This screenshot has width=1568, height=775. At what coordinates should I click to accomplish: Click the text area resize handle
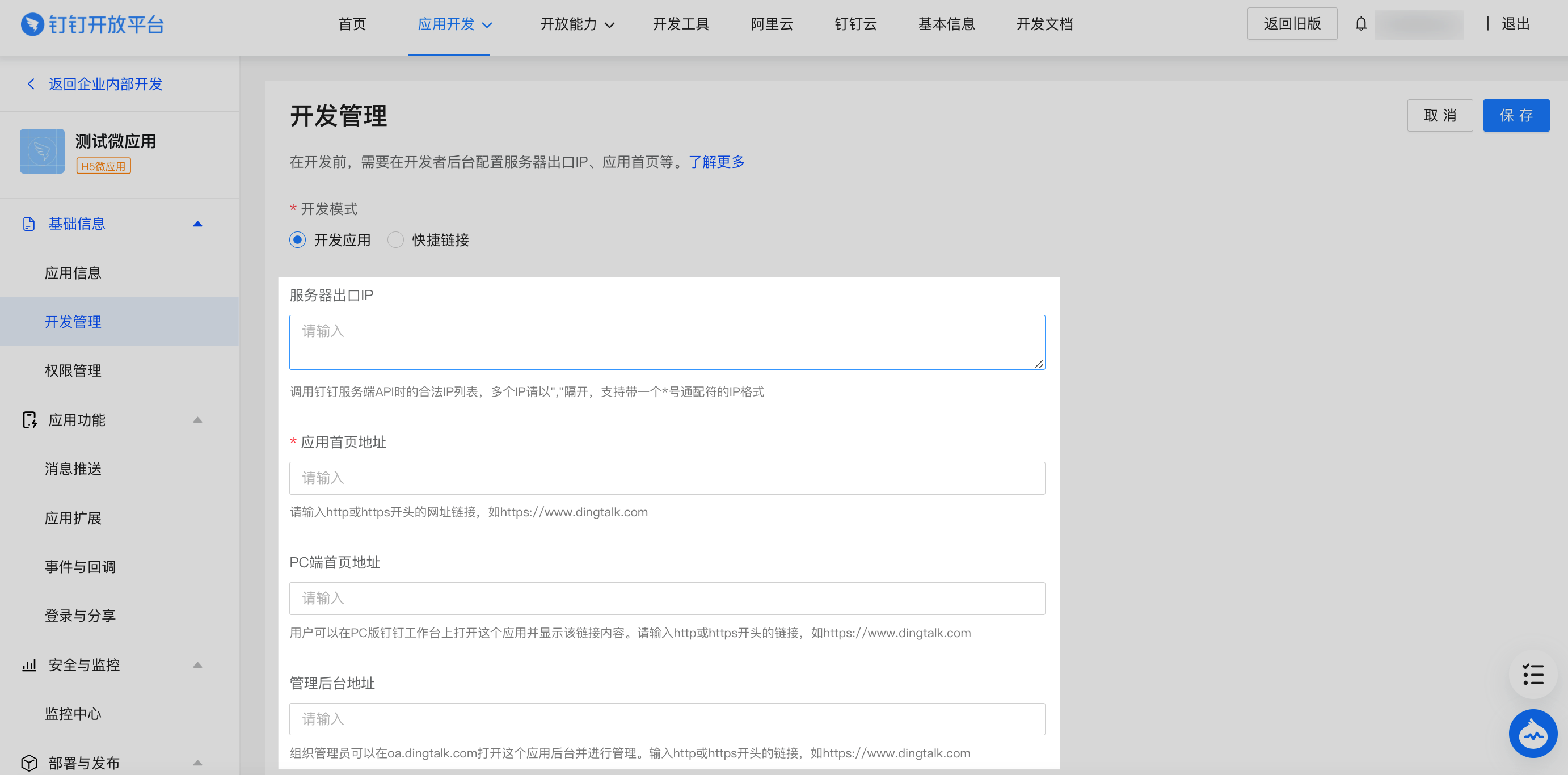pyautogui.click(x=1039, y=364)
